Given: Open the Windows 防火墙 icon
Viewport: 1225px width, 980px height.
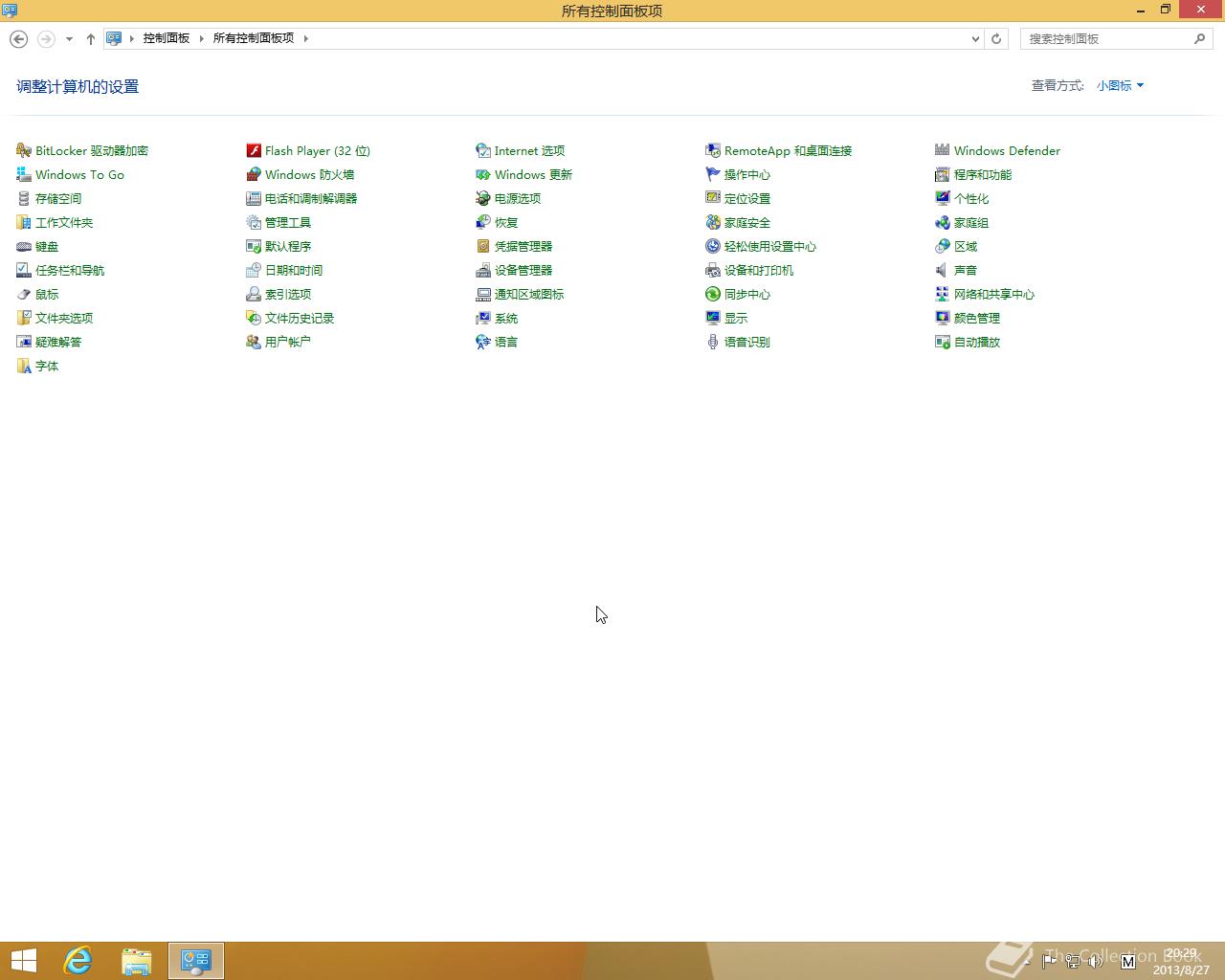Looking at the screenshot, I should click(x=254, y=174).
